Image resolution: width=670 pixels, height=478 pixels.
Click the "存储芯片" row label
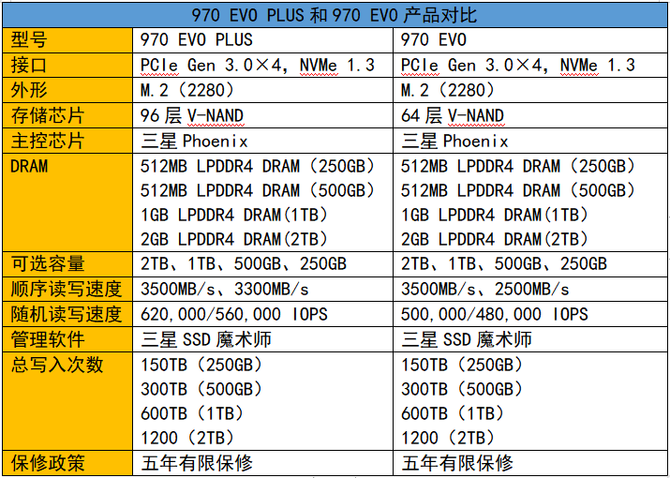click(47, 115)
